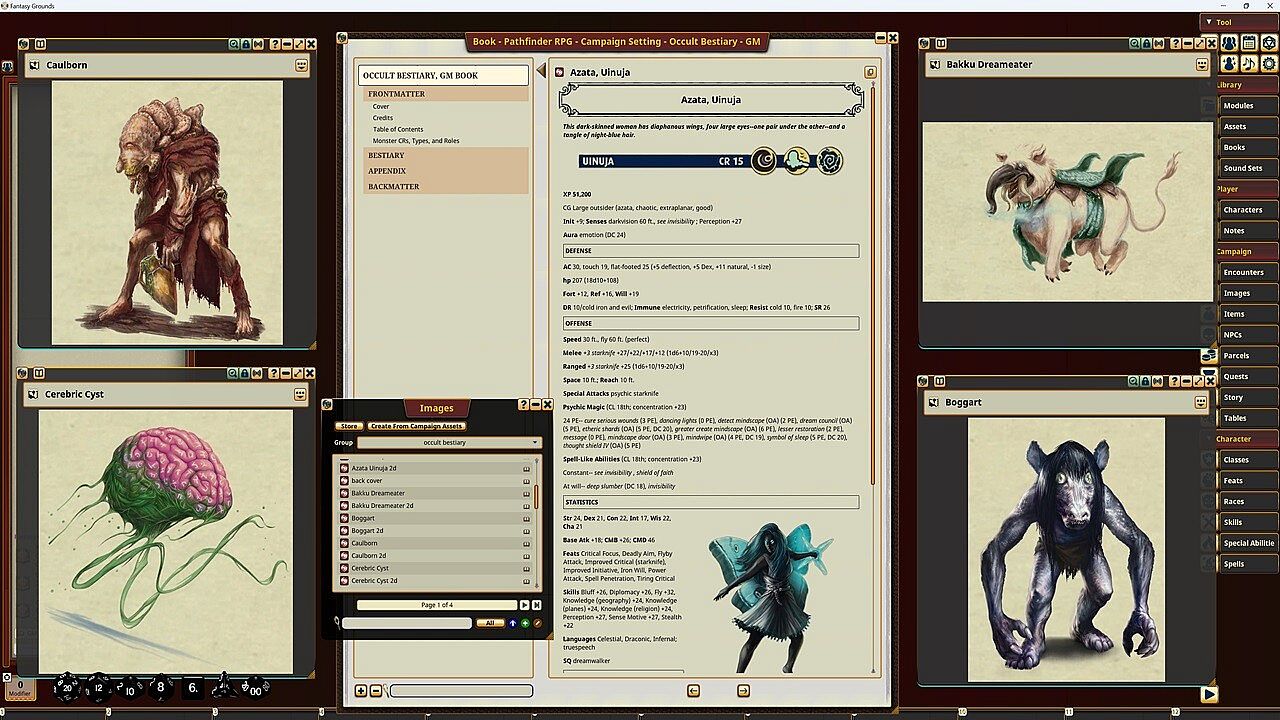Collapse the Tool section header
Image resolution: width=1280 pixels, height=720 pixels.
(1239, 22)
